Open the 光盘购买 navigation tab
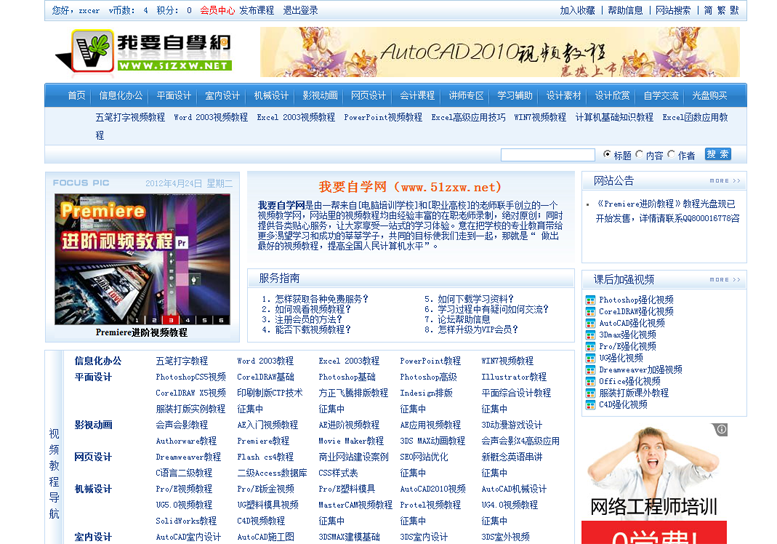This screenshot has height=544, width=777. coord(710,96)
